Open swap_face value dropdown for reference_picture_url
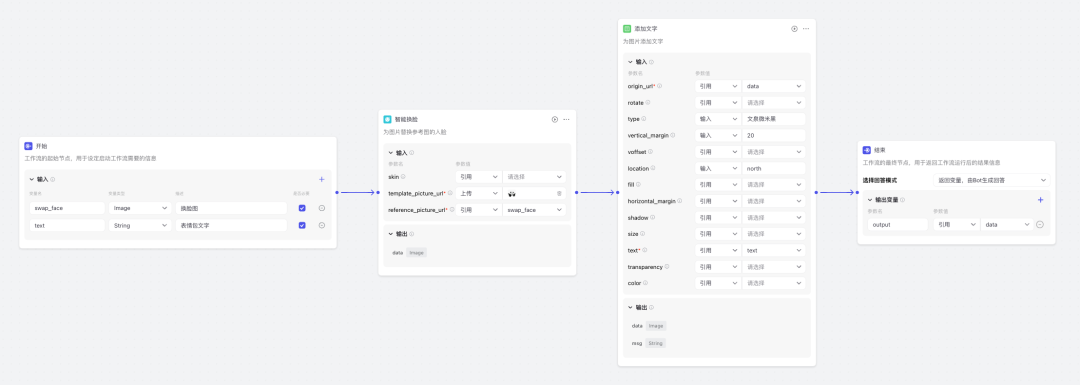This screenshot has width=1080, height=385. coord(534,210)
